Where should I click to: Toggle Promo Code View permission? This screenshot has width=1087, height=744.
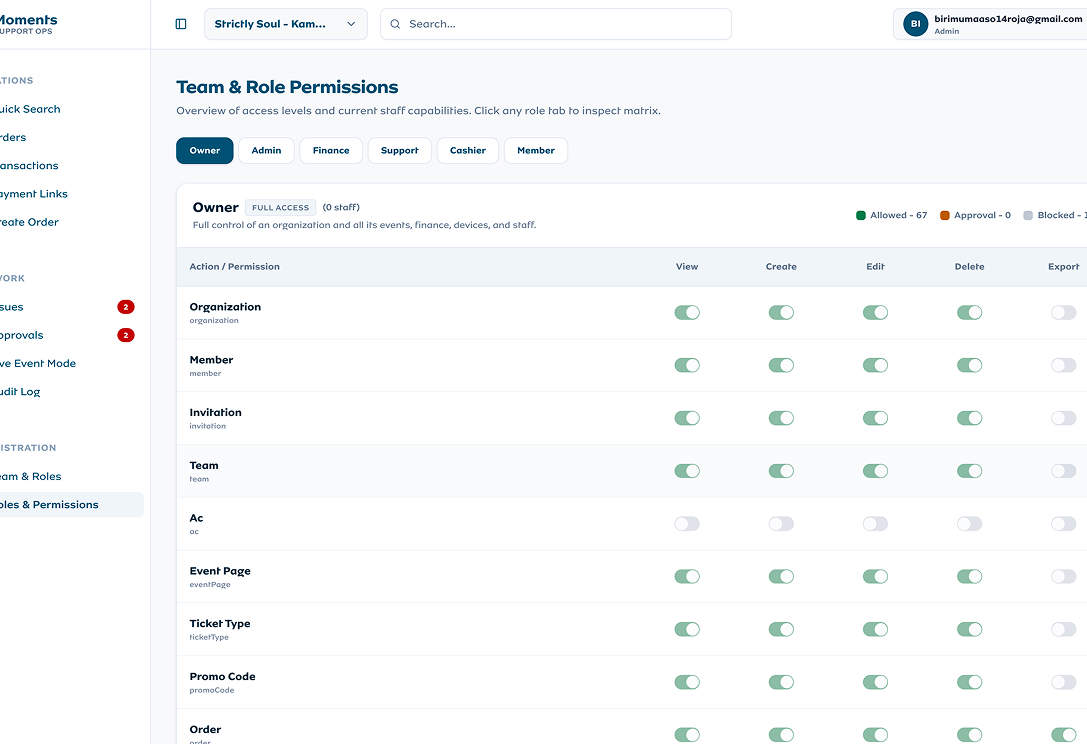pyautogui.click(x=687, y=682)
